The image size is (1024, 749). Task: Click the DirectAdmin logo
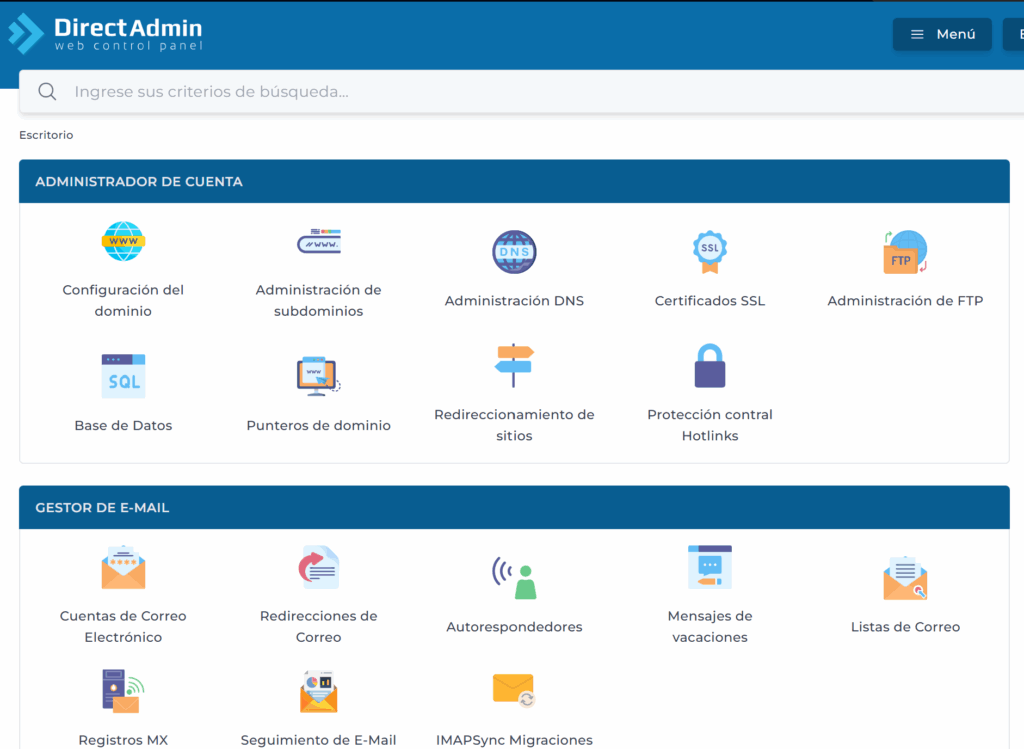pos(105,33)
